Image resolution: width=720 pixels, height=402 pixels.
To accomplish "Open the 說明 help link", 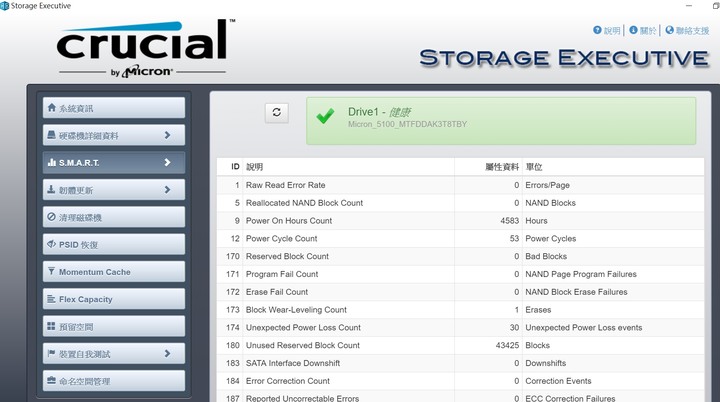I will pyautogui.click(x=612, y=31).
